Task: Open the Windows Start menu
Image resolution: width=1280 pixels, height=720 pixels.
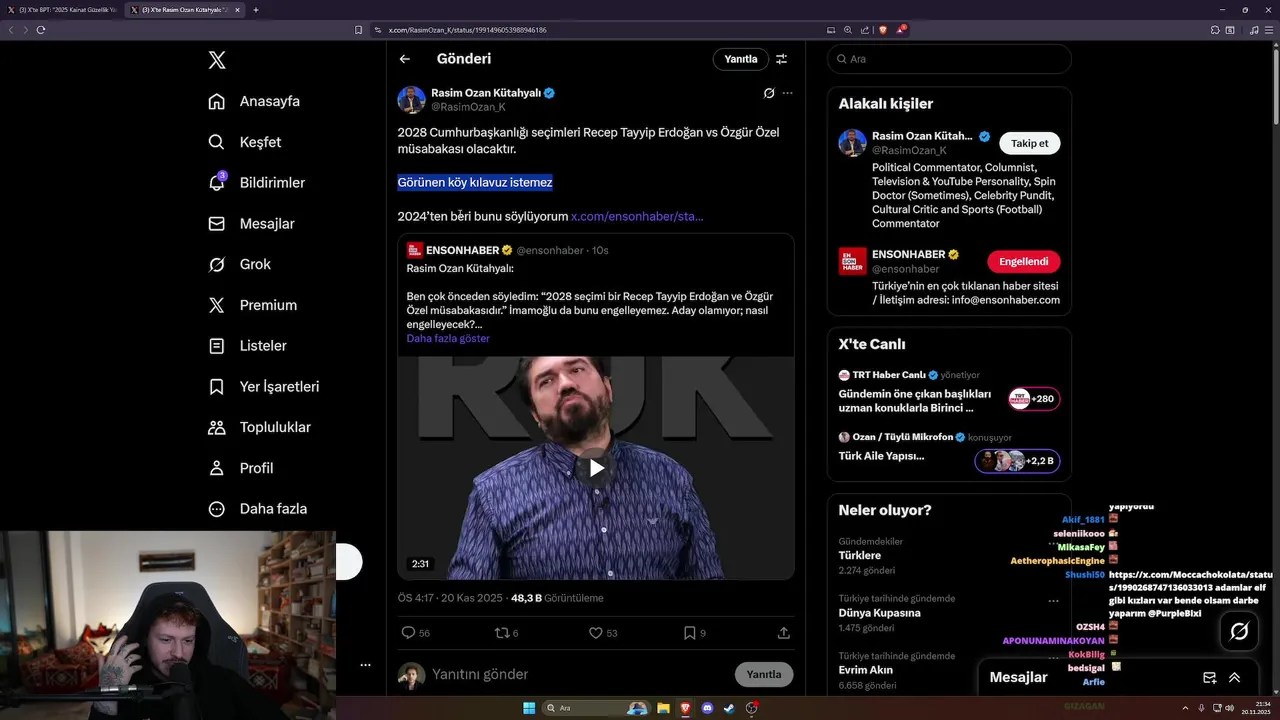Action: click(529, 708)
